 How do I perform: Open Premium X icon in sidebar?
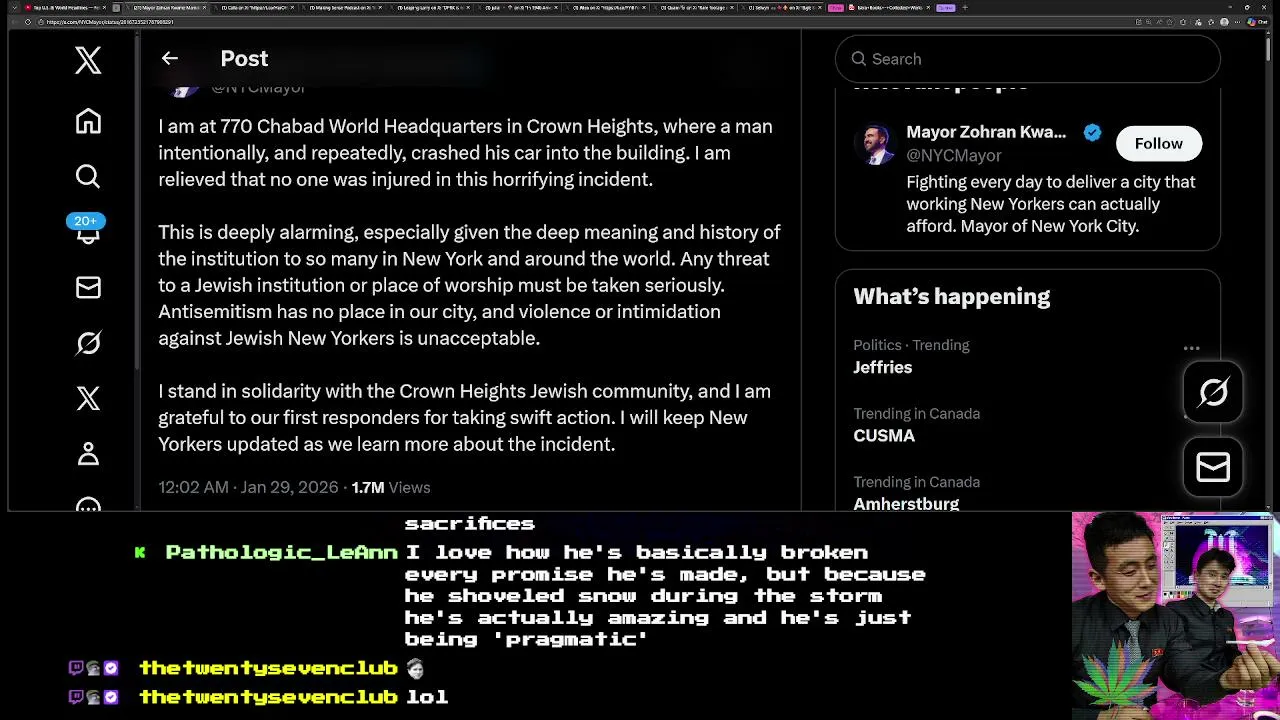88,399
